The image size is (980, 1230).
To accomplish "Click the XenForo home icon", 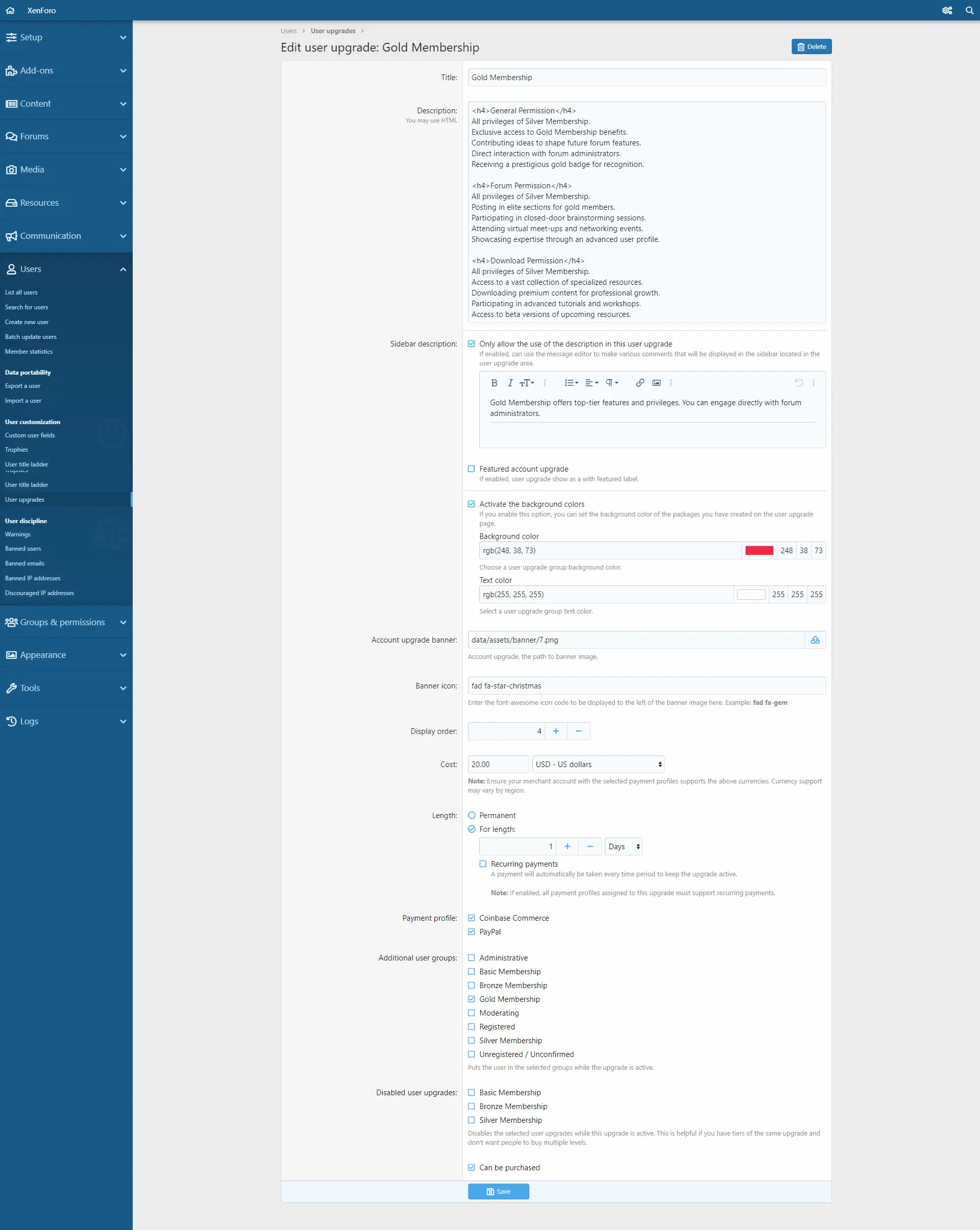I will [x=10, y=10].
